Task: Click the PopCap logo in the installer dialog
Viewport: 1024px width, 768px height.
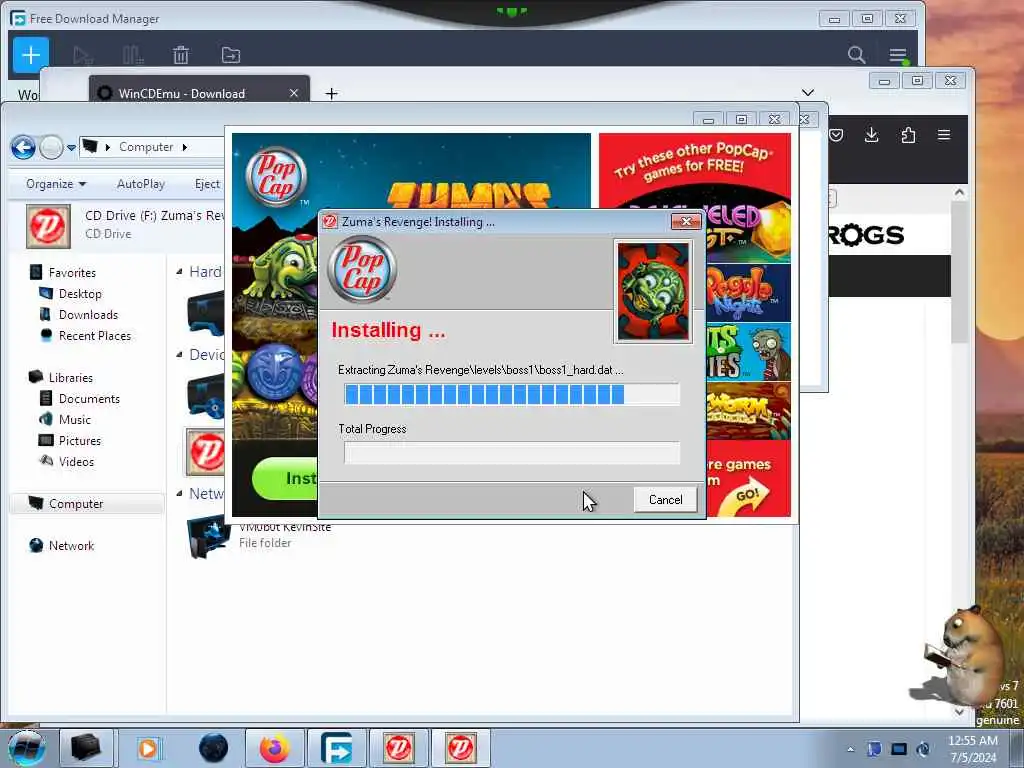Action: pyautogui.click(x=362, y=269)
